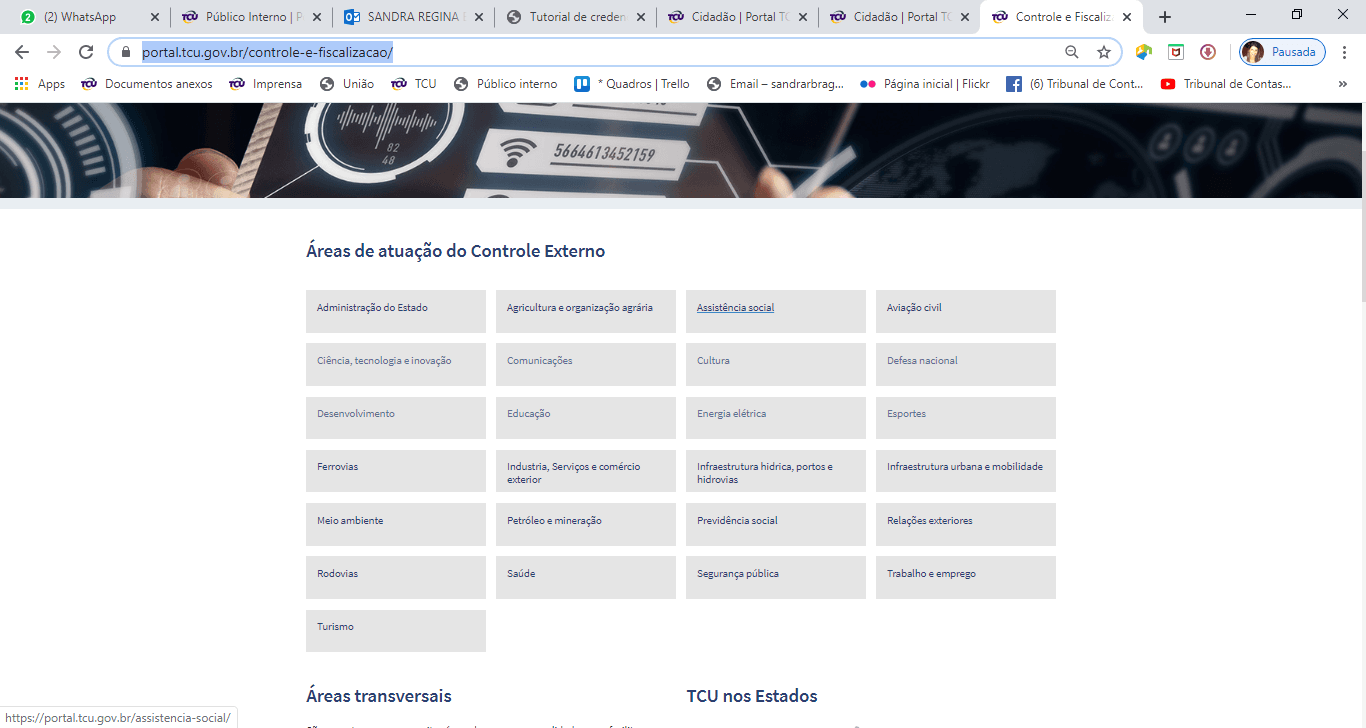
Task: Open the Trello Quadros bookmark
Action: [x=632, y=84]
